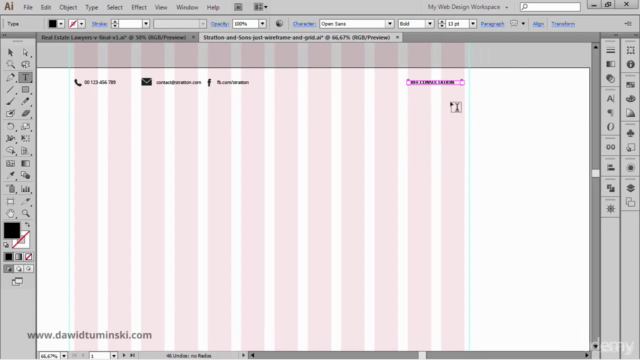Pick the Magic Wand tool
640x360 pixels.
click(11, 64)
